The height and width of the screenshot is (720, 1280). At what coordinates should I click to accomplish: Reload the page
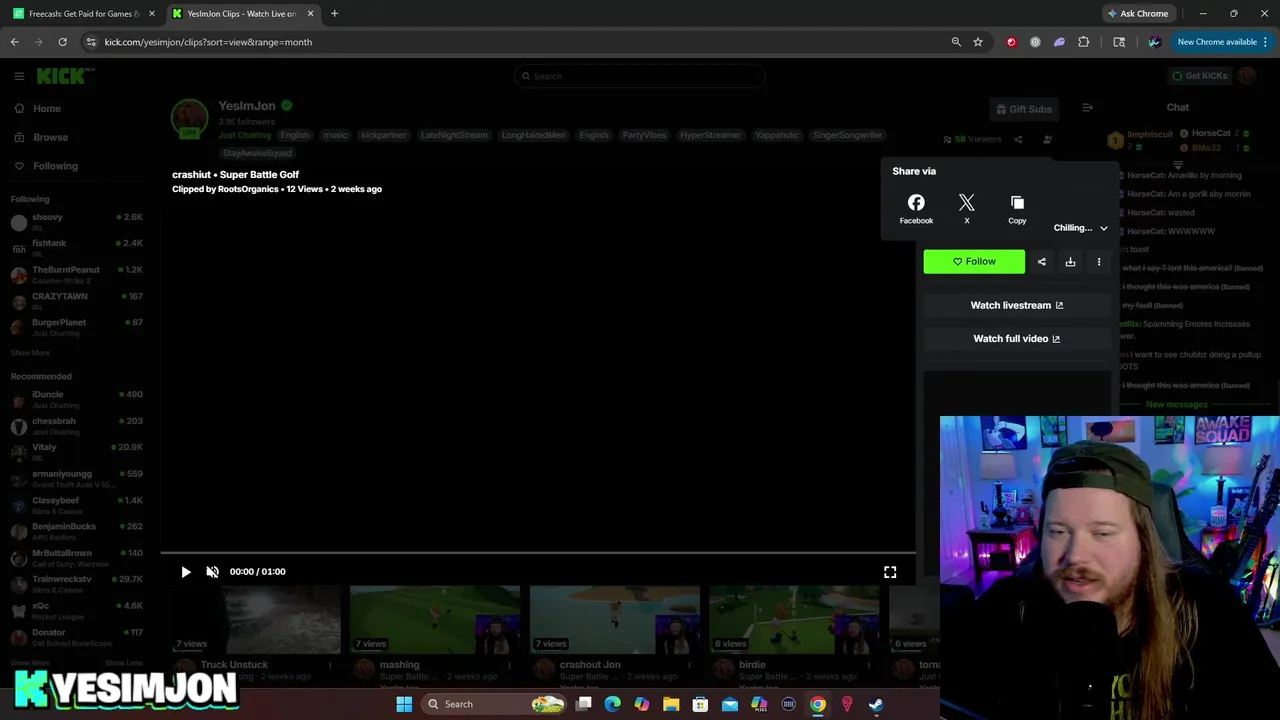point(62,42)
